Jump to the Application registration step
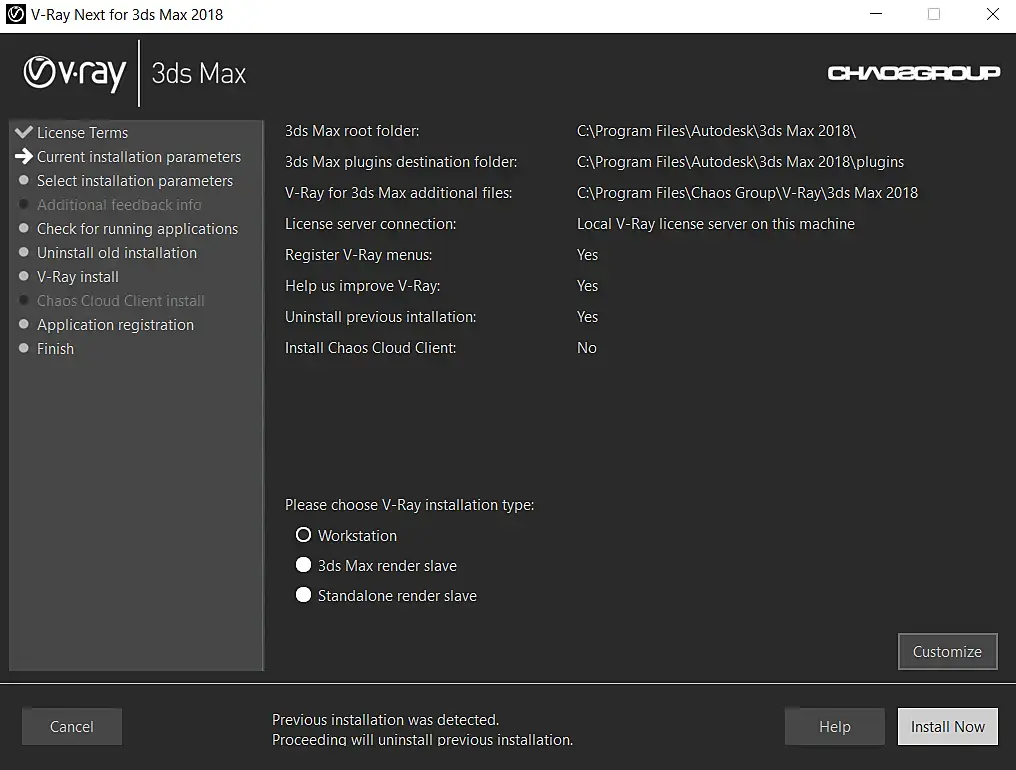The width and height of the screenshot is (1016, 770). (115, 325)
